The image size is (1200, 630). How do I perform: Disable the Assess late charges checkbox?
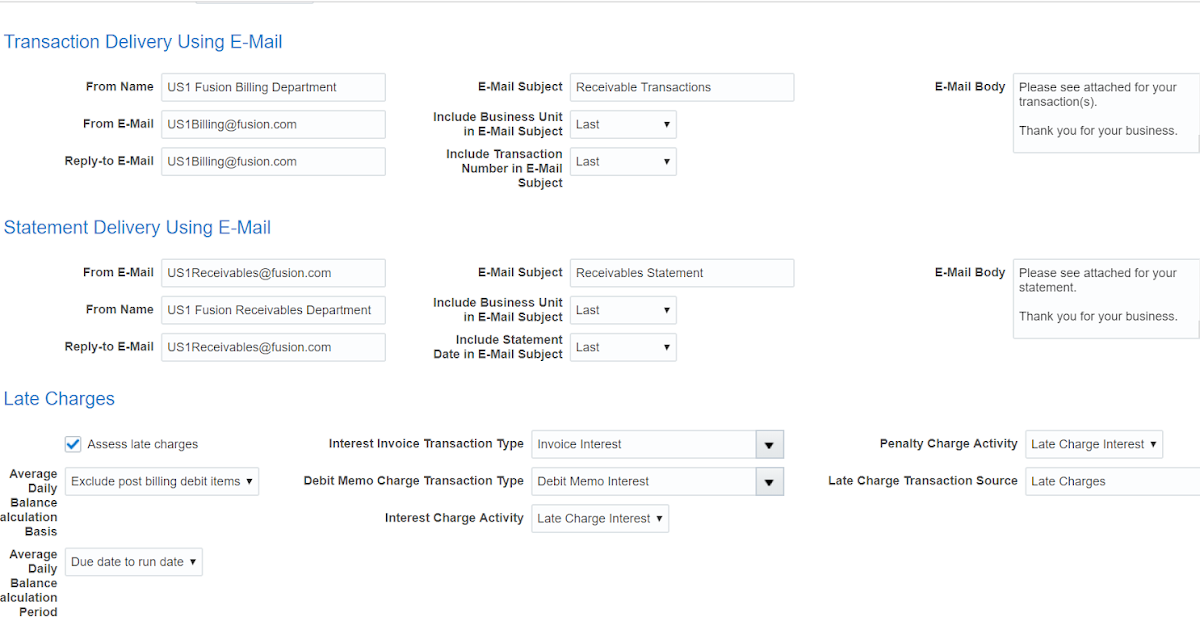[x=72, y=443]
